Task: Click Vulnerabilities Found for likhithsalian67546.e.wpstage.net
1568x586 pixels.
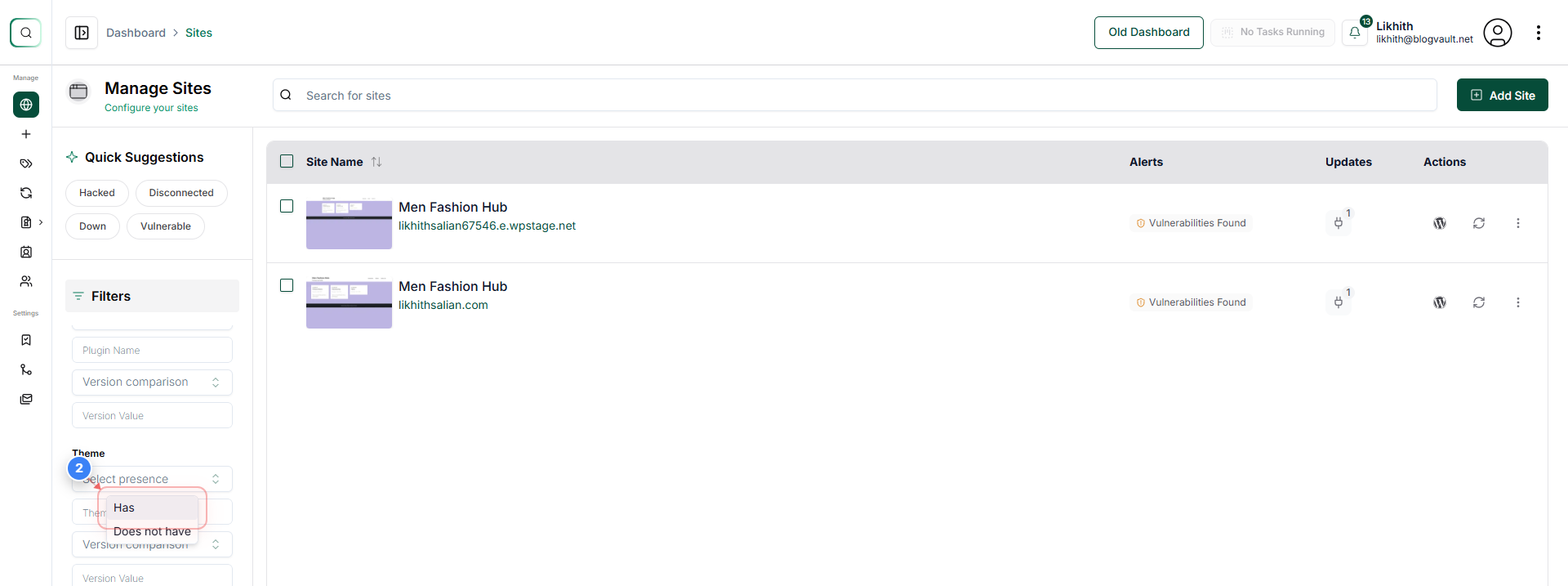Action: [x=1192, y=223]
